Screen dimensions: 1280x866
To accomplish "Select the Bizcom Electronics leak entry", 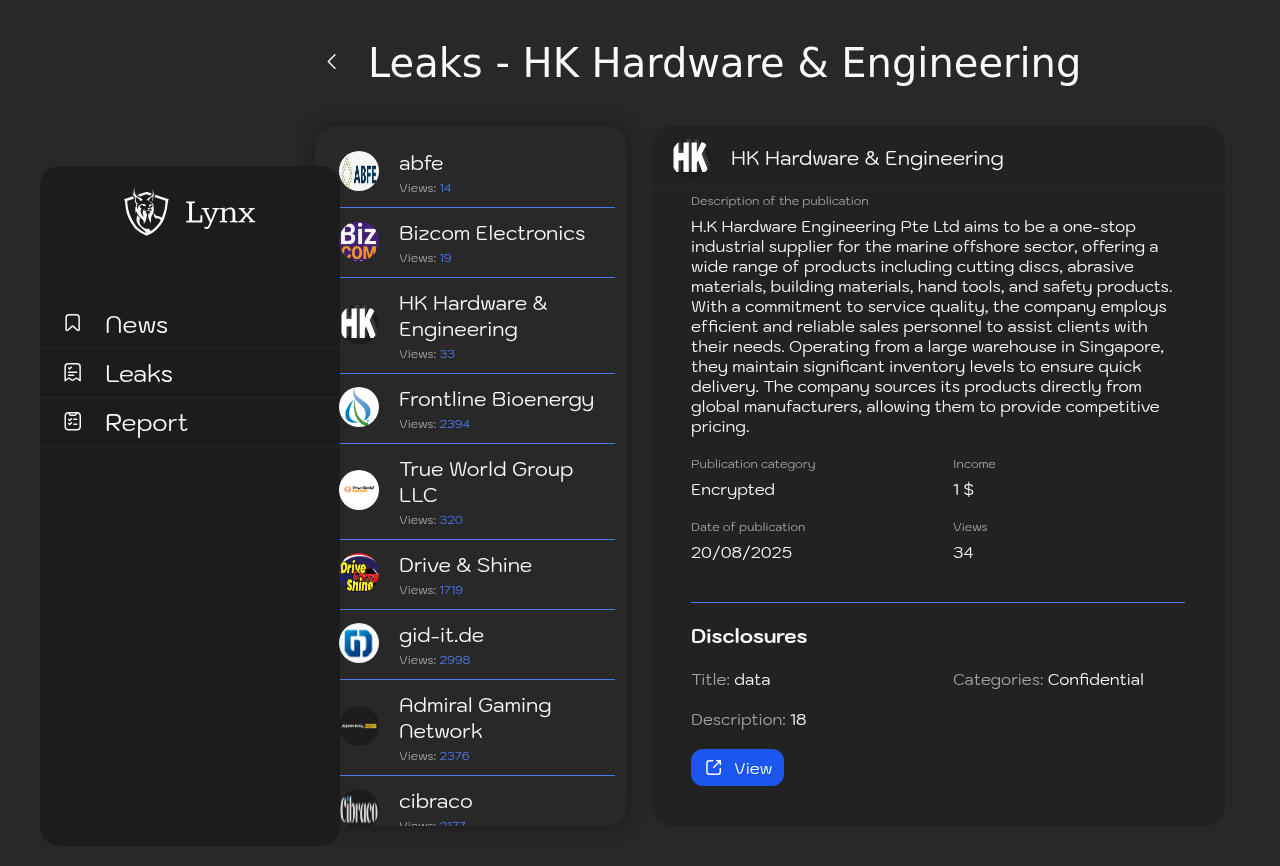I will click(477, 243).
